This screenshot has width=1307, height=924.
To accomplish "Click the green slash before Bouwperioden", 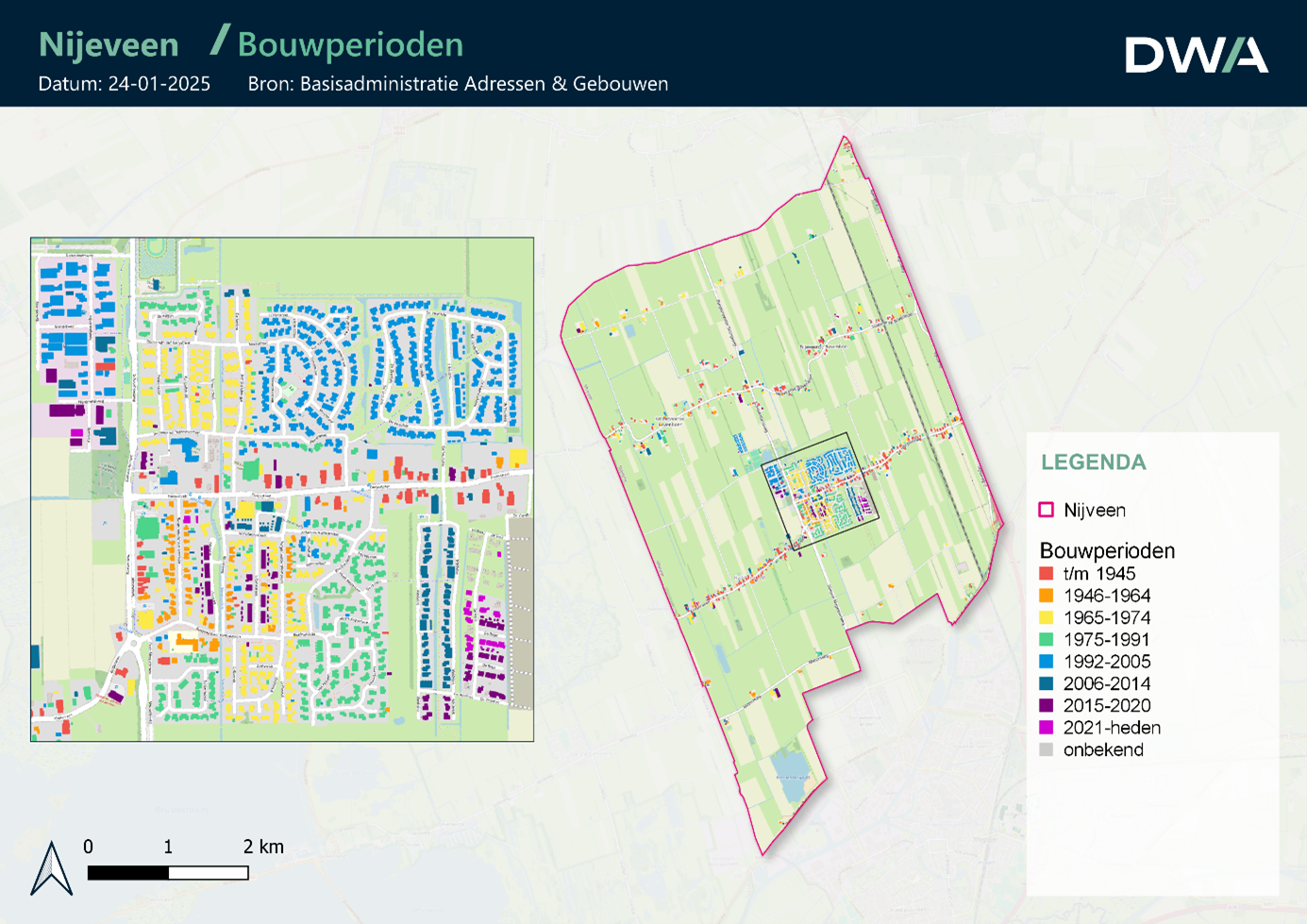I will (x=220, y=41).
